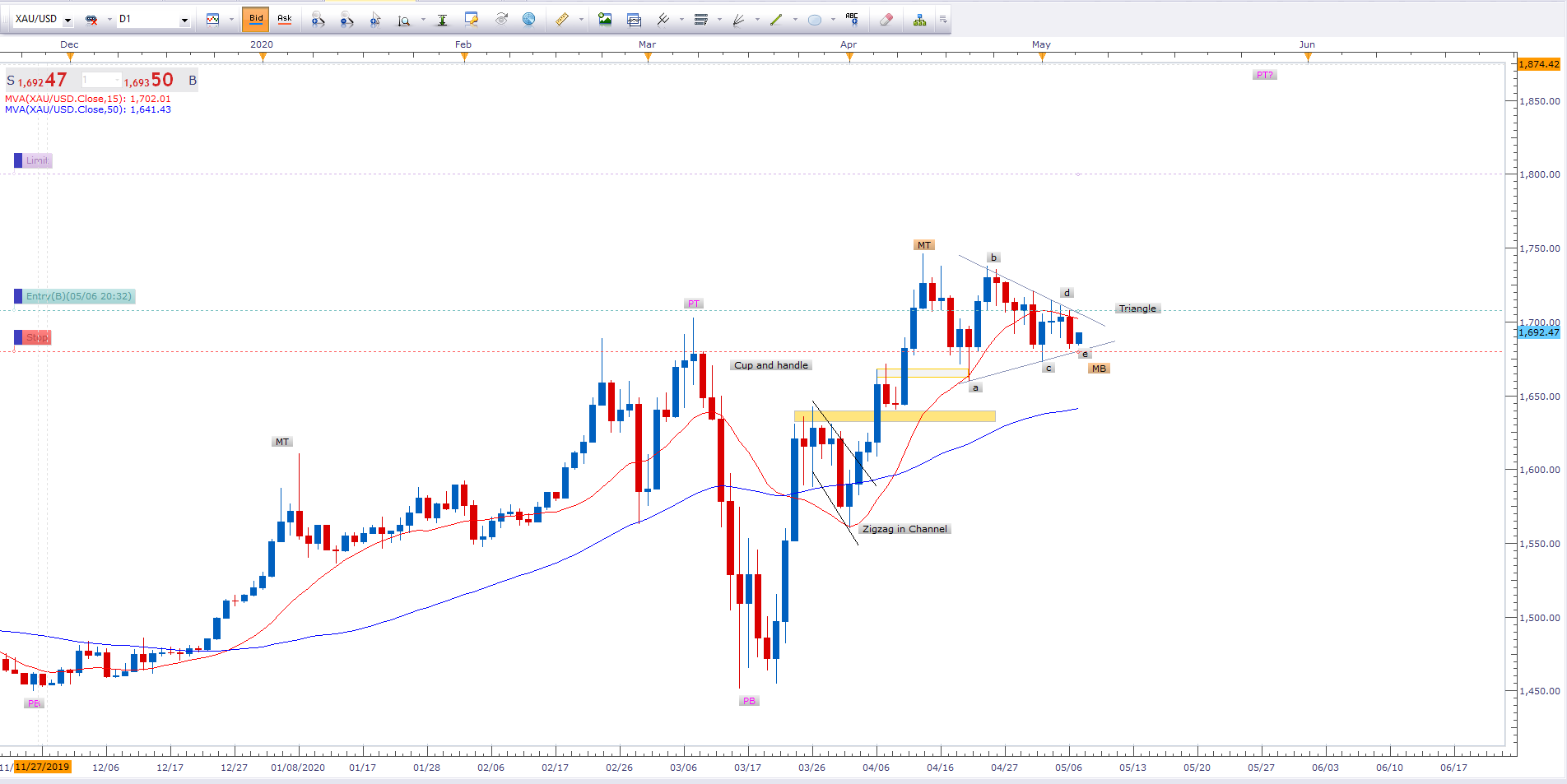Open the D1 timeframe dropdown
1567x784 pixels.
pyautogui.click(x=184, y=20)
